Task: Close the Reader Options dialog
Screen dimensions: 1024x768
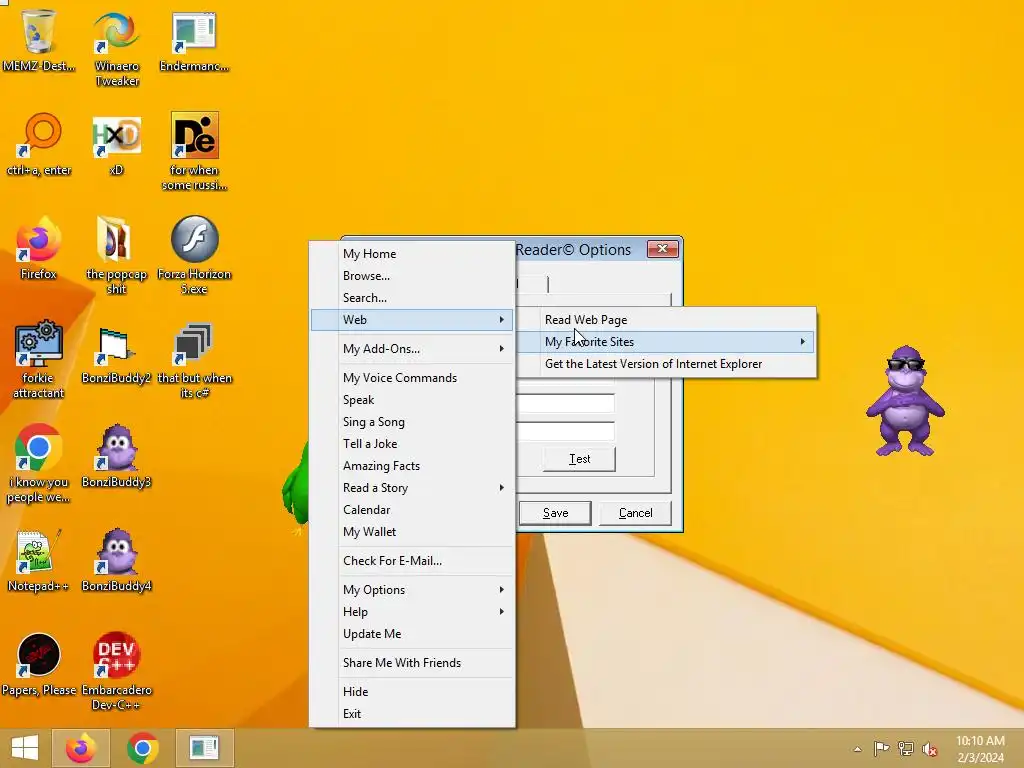Action: [x=662, y=249]
